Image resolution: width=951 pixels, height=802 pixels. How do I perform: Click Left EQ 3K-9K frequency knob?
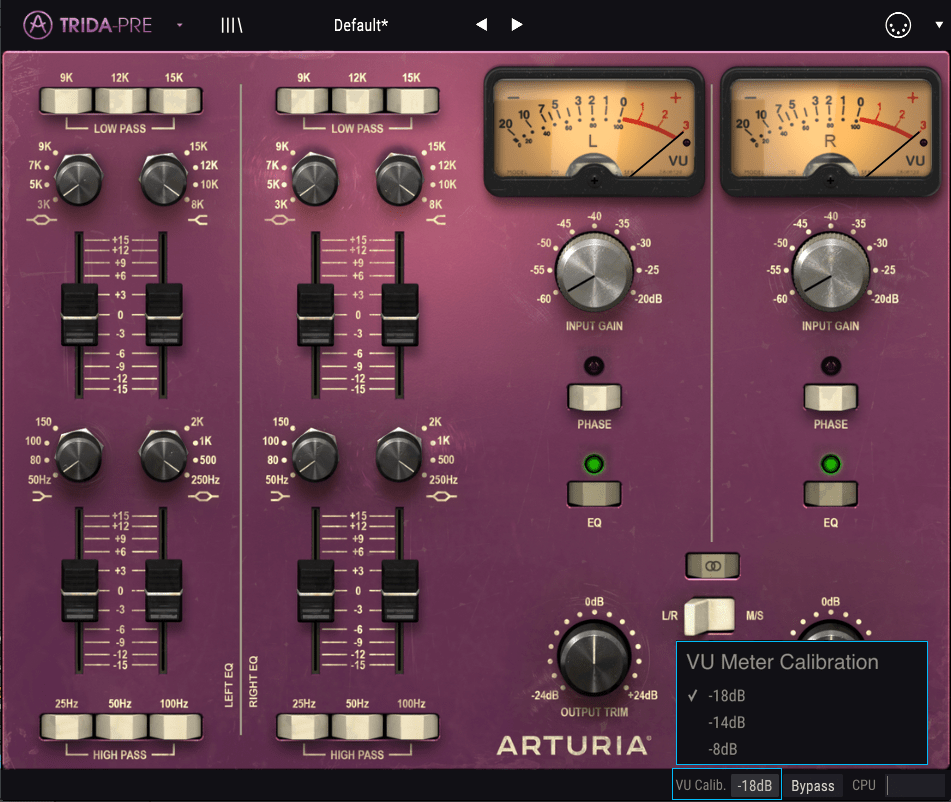[x=78, y=180]
